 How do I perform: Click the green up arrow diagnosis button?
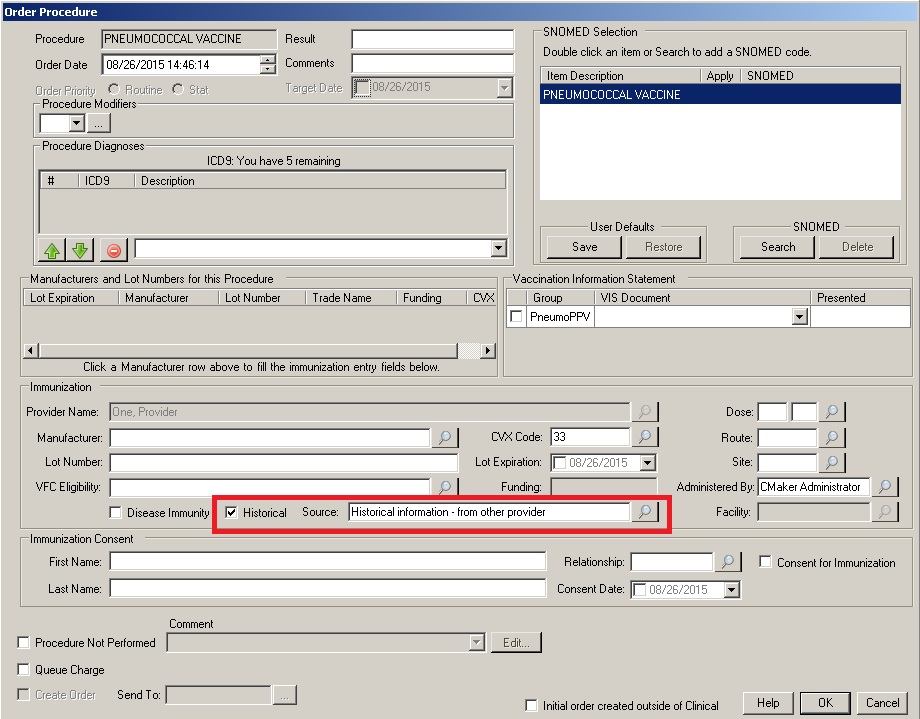pyautogui.click(x=52, y=250)
